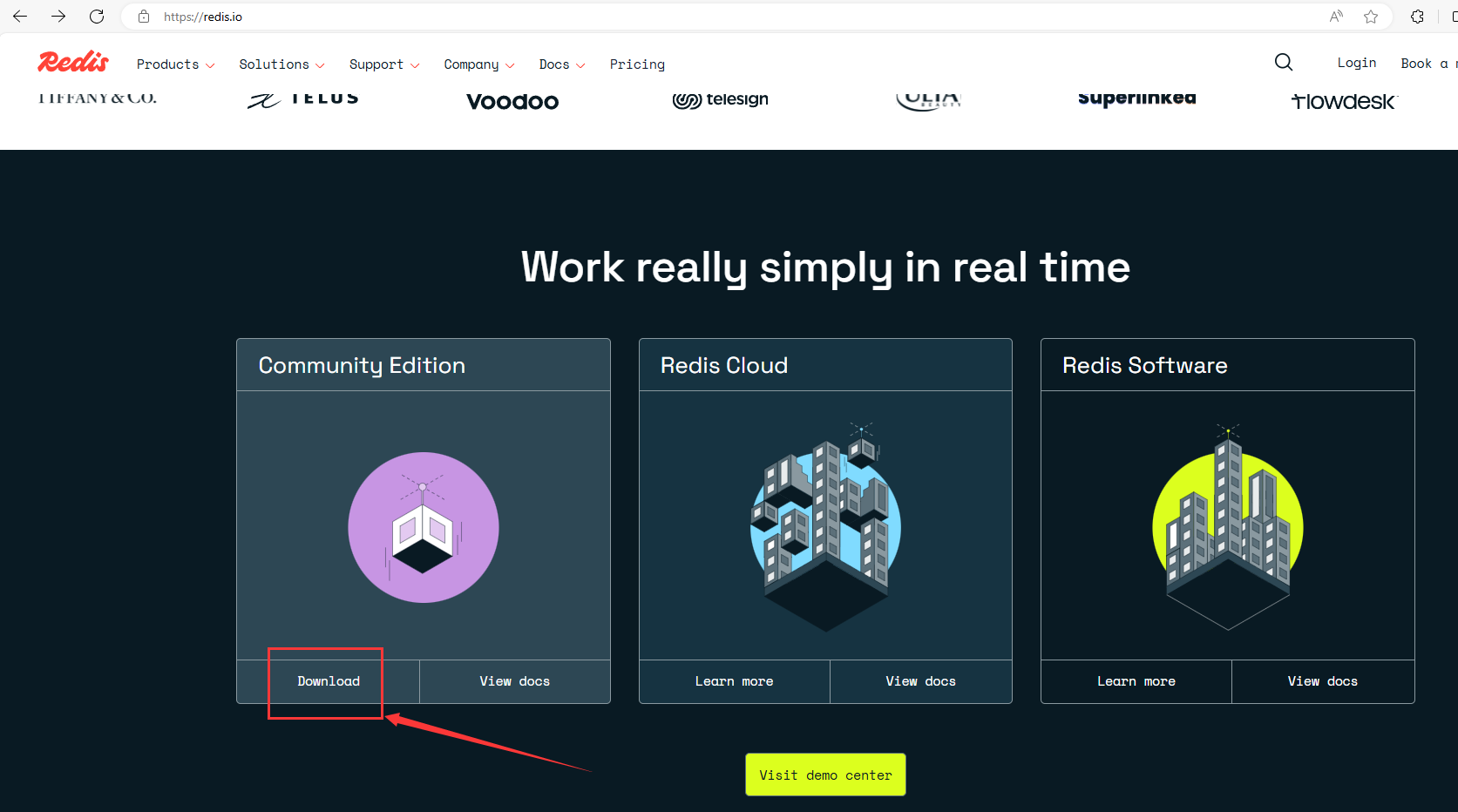Click the TELUS customer logo
1458x812 pixels.
point(302,99)
